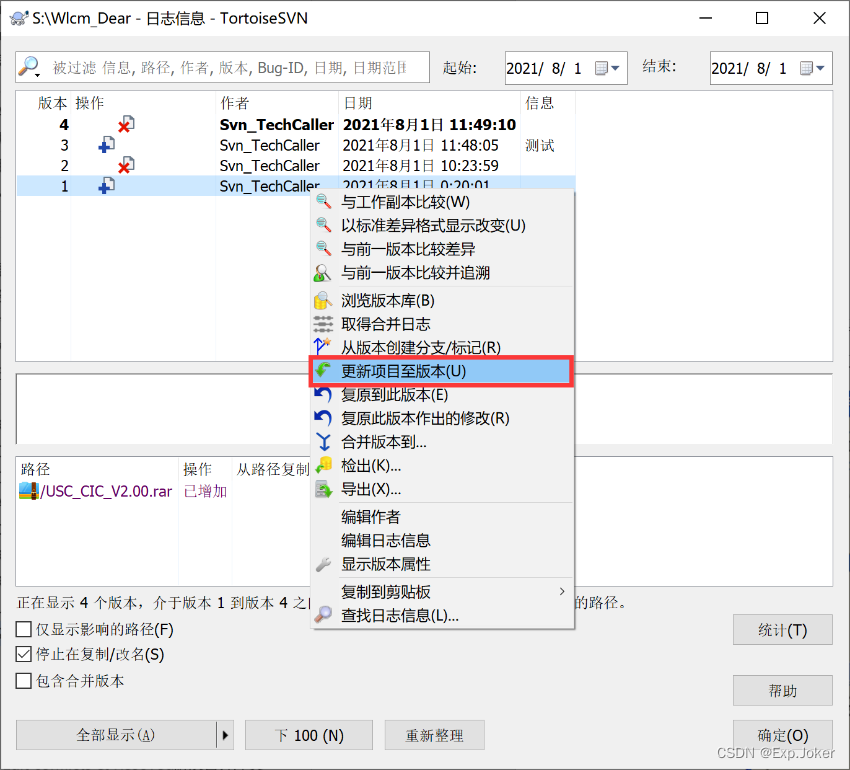Choose 编辑日志信息 menu entry
Screen dimensions: 850x770
[442, 541]
